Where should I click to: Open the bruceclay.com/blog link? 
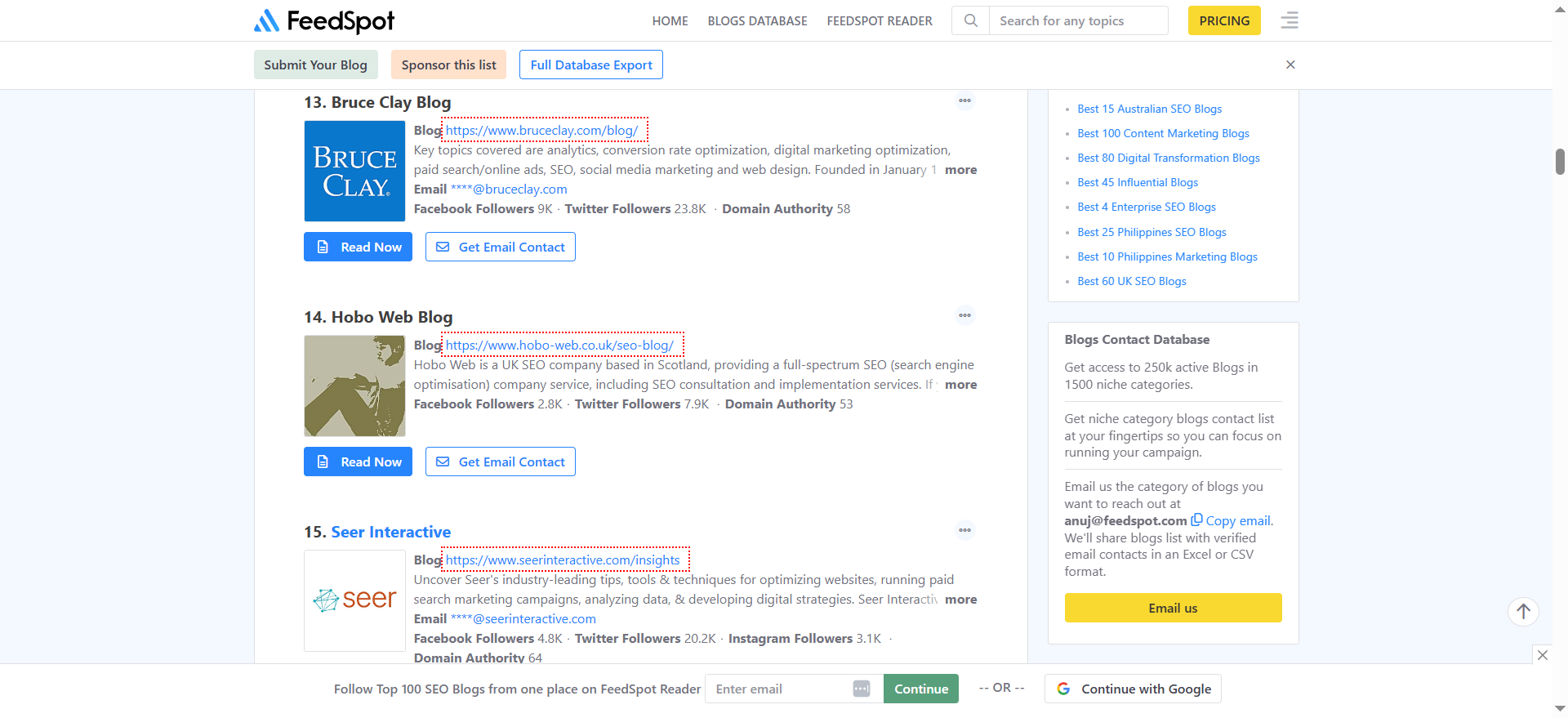(541, 130)
